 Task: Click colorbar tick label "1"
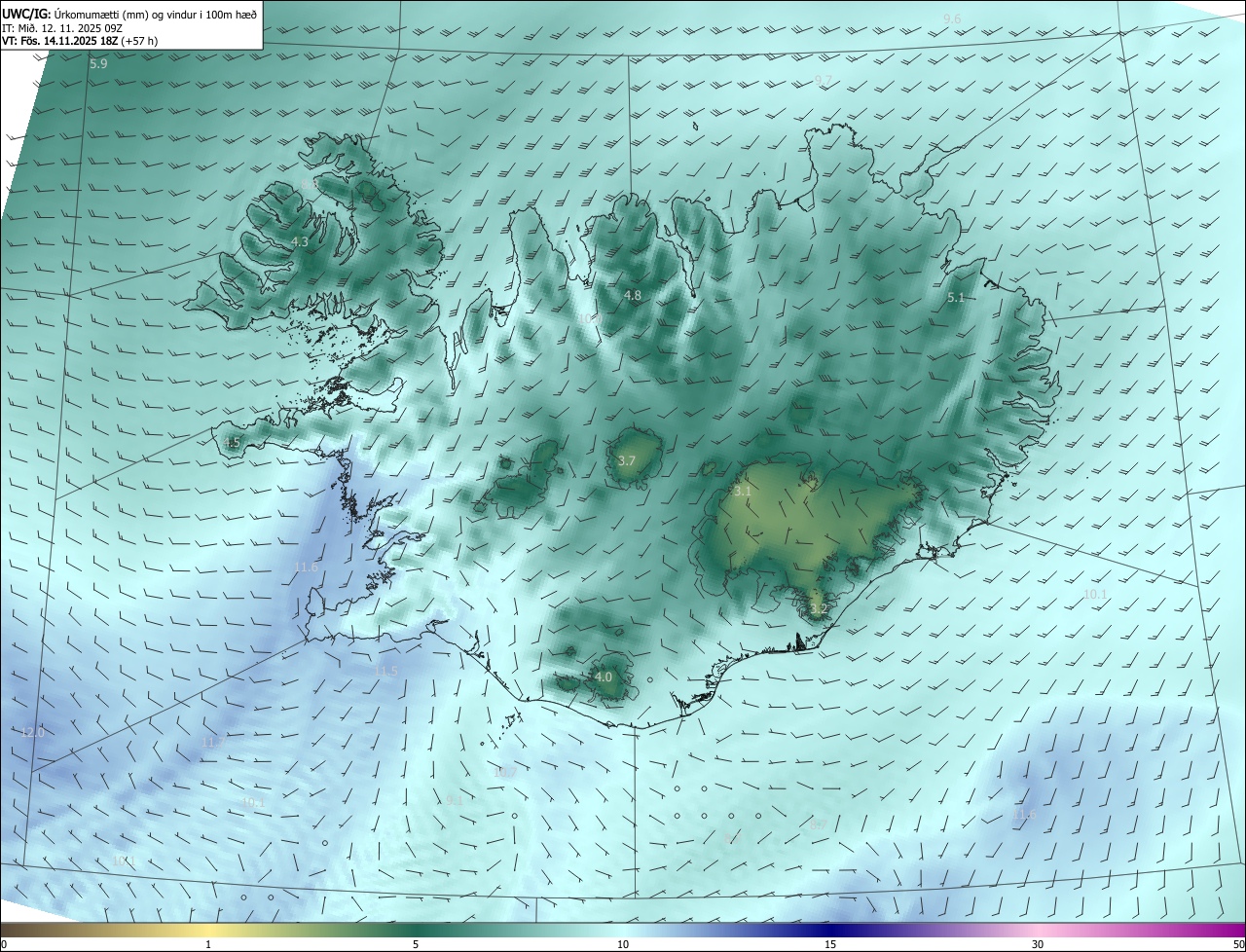[x=208, y=944]
